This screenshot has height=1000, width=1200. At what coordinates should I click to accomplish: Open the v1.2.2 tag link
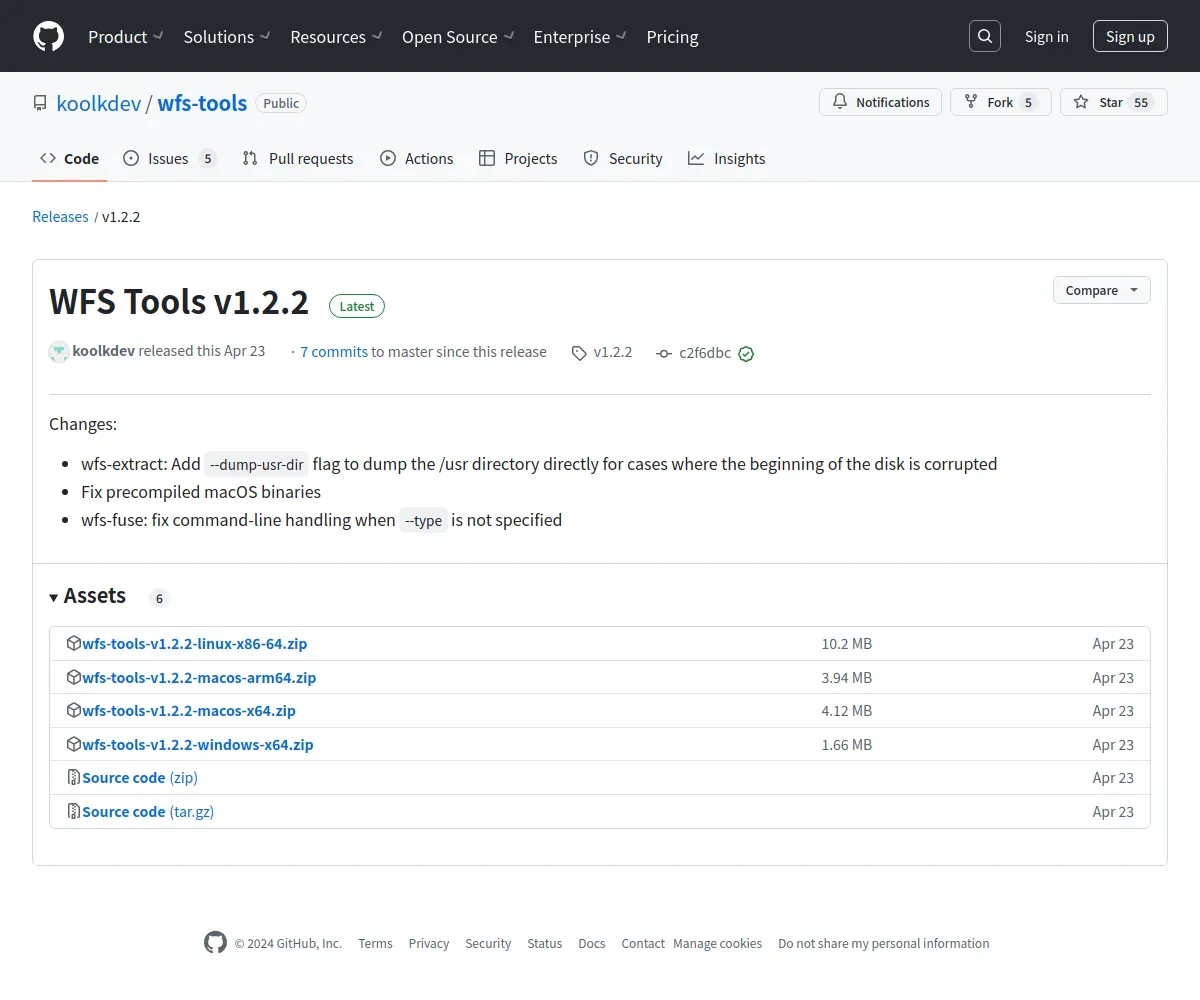tap(602, 352)
